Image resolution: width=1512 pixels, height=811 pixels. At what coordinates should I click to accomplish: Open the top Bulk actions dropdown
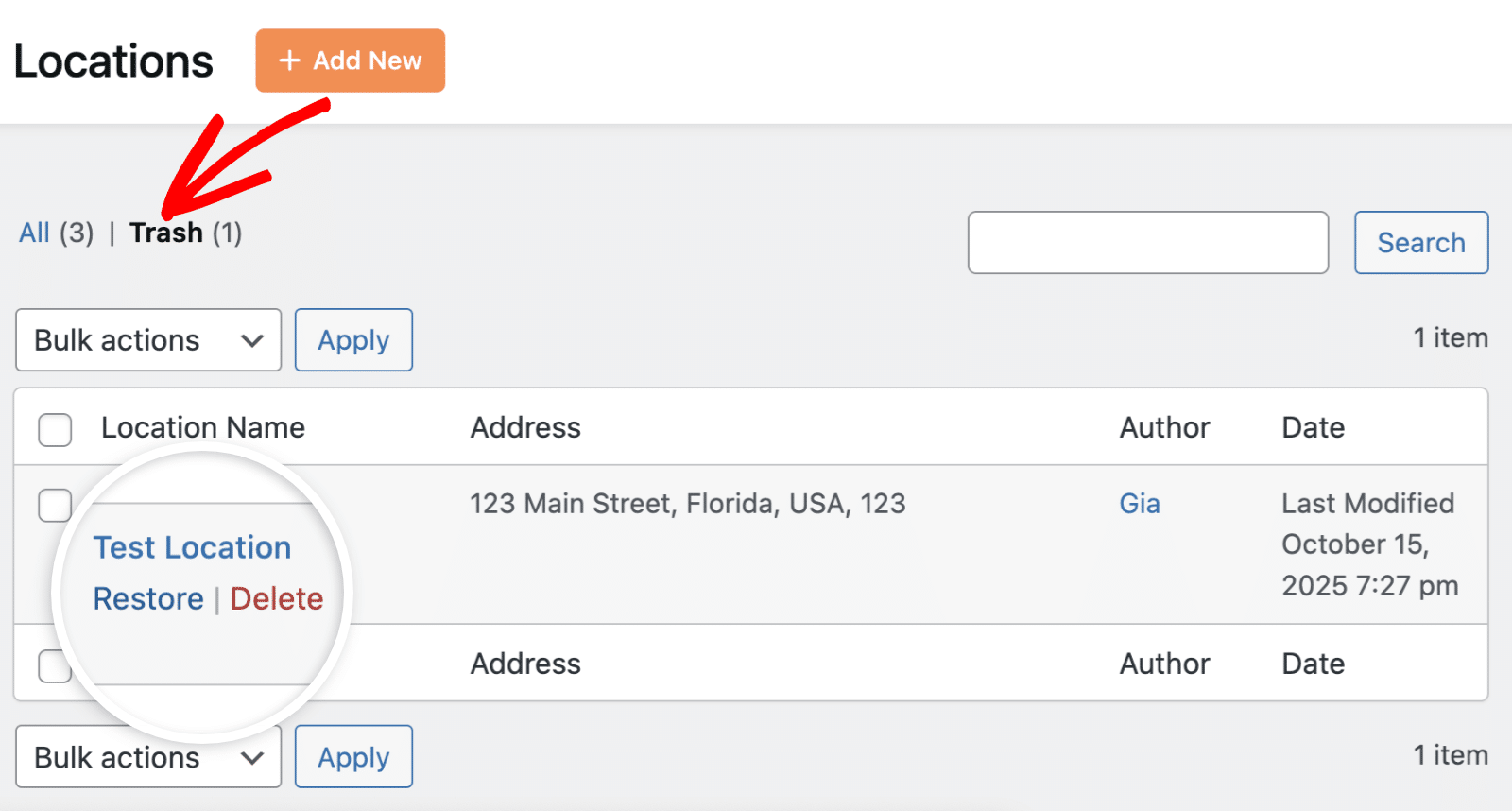(147, 340)
